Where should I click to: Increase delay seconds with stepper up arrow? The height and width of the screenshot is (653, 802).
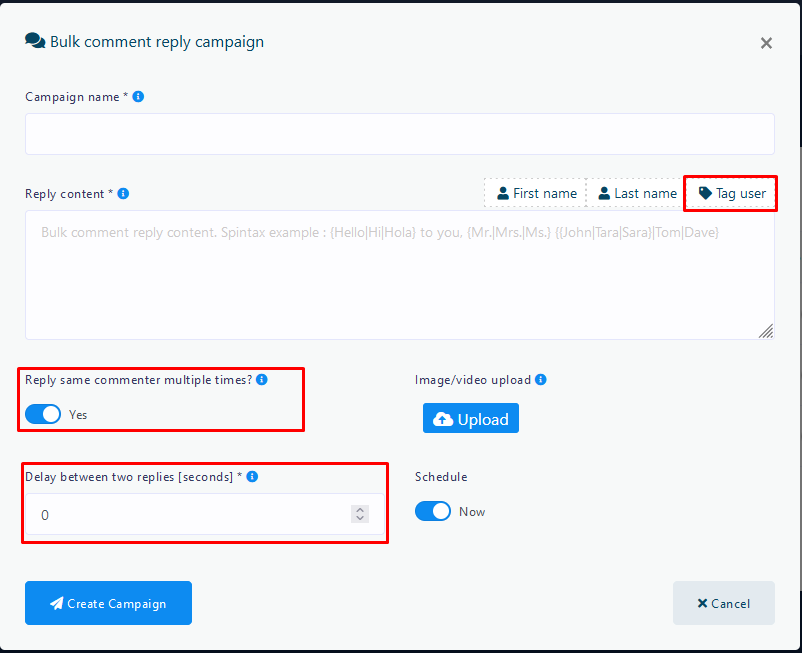(360, 510)
